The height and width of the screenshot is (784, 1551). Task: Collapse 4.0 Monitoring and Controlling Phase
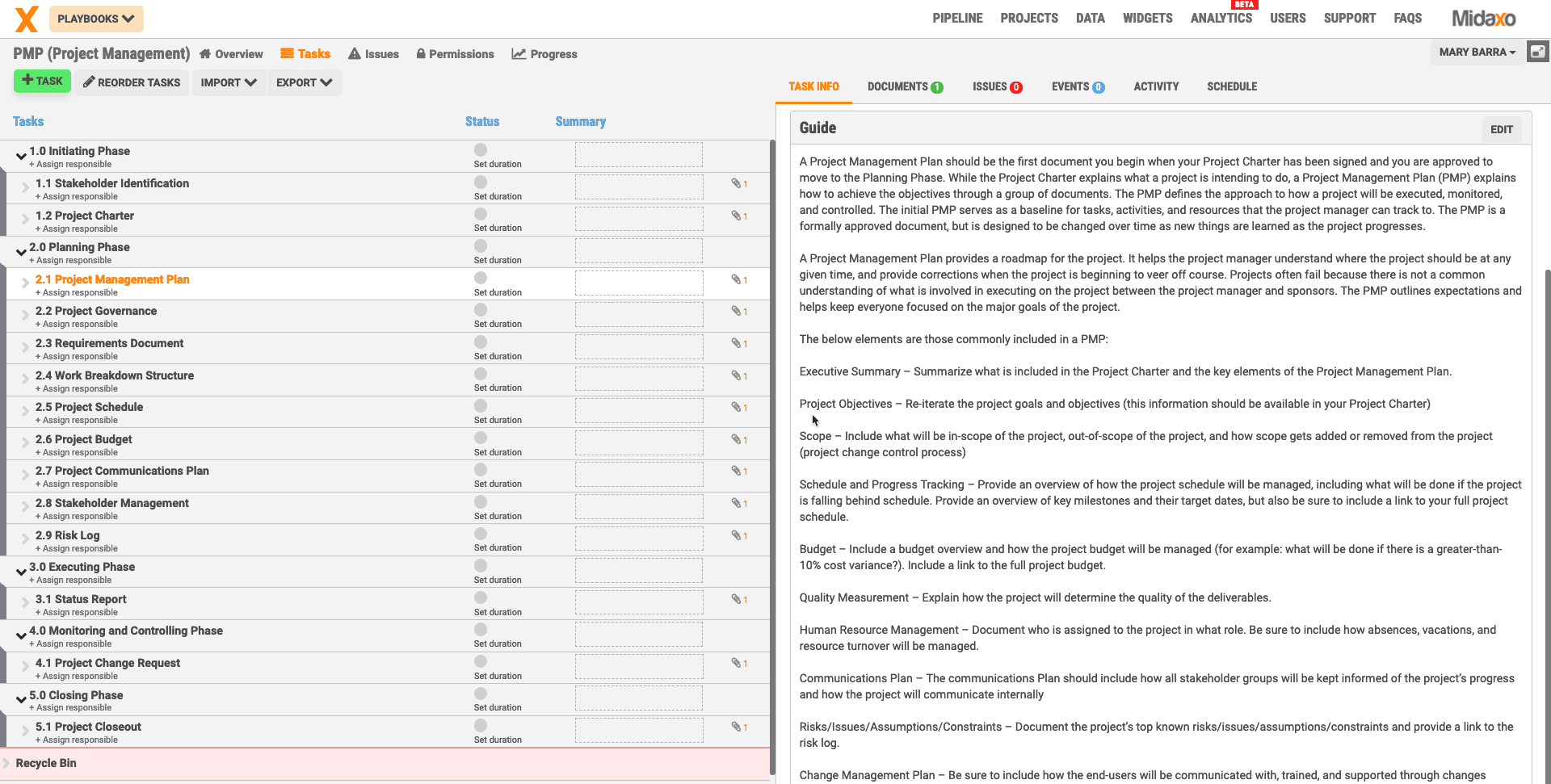click(21, 636)
